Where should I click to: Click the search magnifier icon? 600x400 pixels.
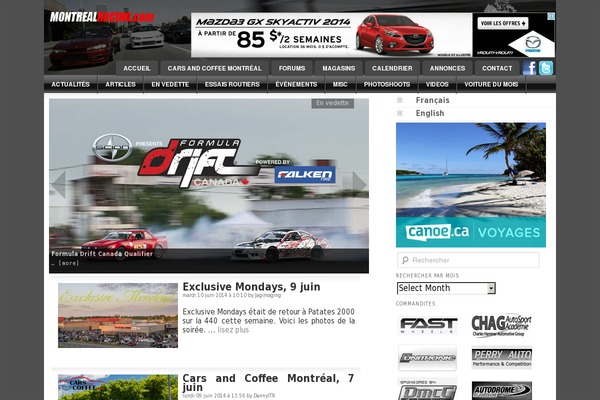pos(405,260)
